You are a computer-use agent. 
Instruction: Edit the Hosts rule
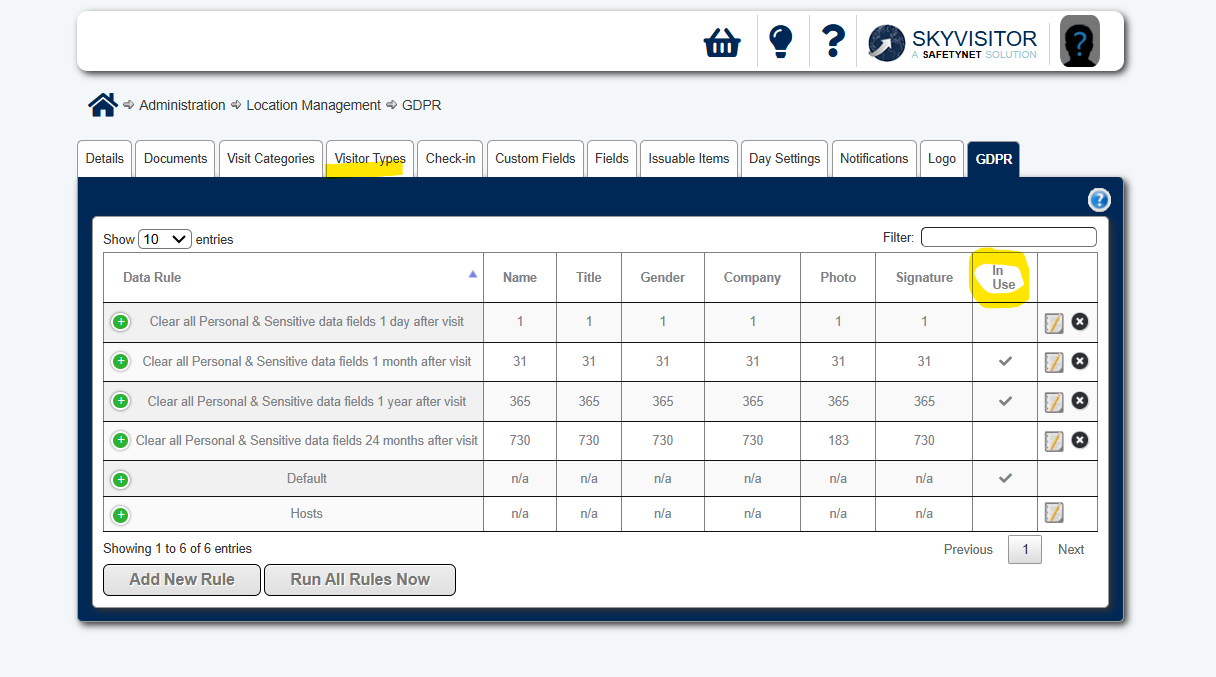click(1054, 513)
